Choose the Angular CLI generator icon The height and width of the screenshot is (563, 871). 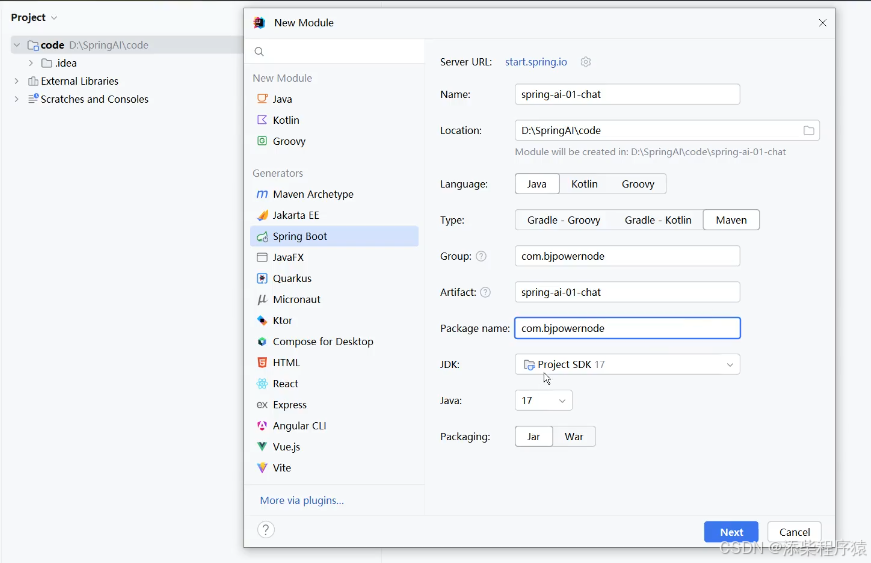click(x=262, y=426)
